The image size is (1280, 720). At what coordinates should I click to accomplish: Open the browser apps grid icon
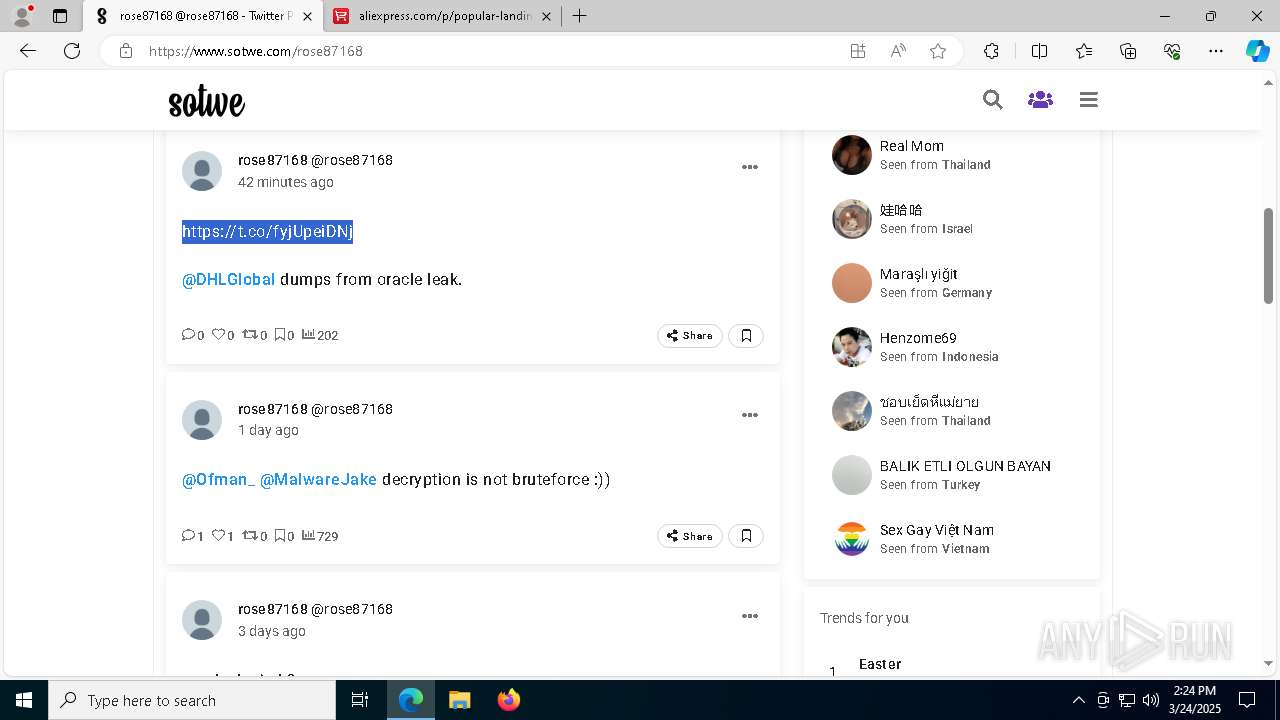pyautogui.click(x=858, y=51)
